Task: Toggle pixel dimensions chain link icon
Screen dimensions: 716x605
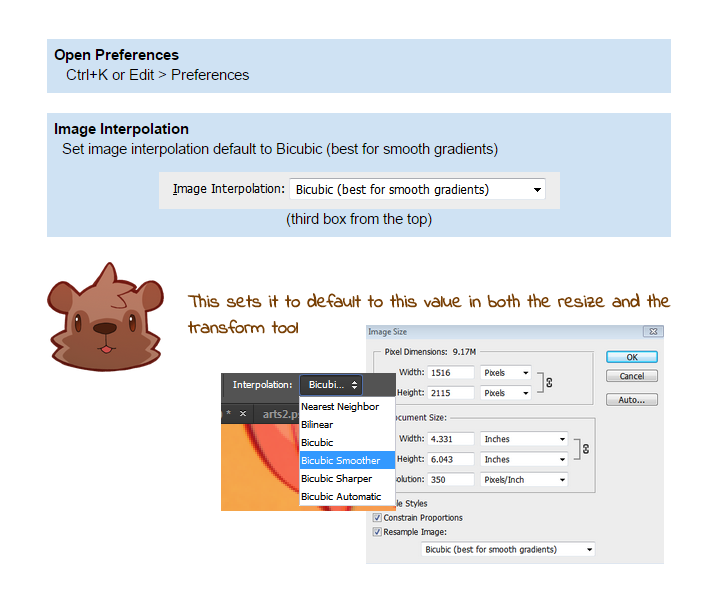Action: tap(549, 383)
